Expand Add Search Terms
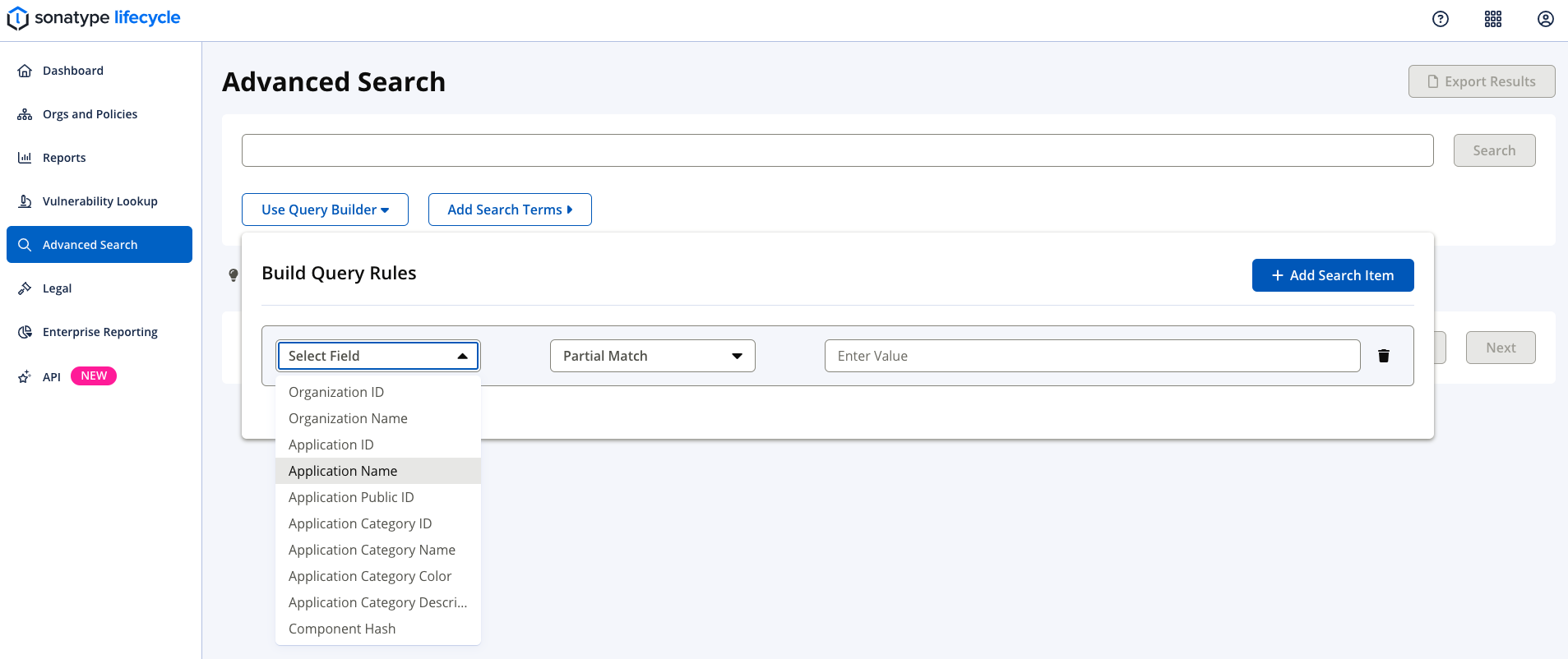Screen dimensions: 1568x659 (x=509, y=210)
